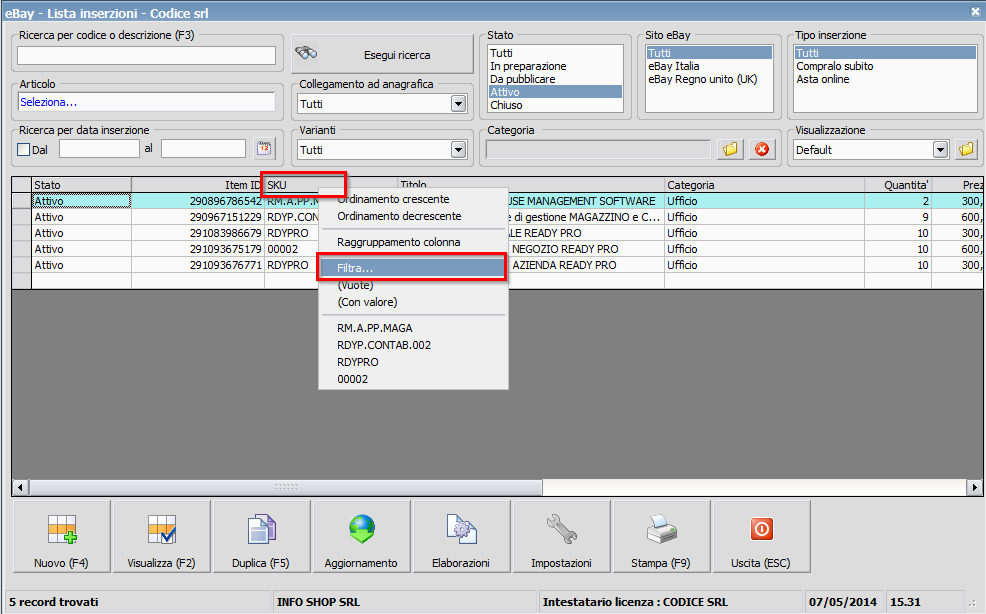The width and height of the screenshot is (986, 614).
Task: Filter by RM.A.PP.MAGA in menu
Action: tap(413, 328)
